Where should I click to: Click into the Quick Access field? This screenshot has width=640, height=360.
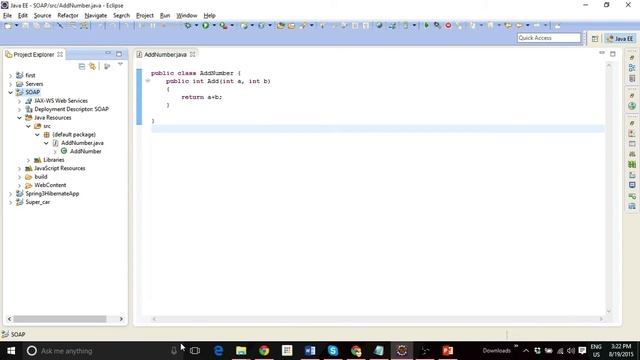(x=549, y=38)
